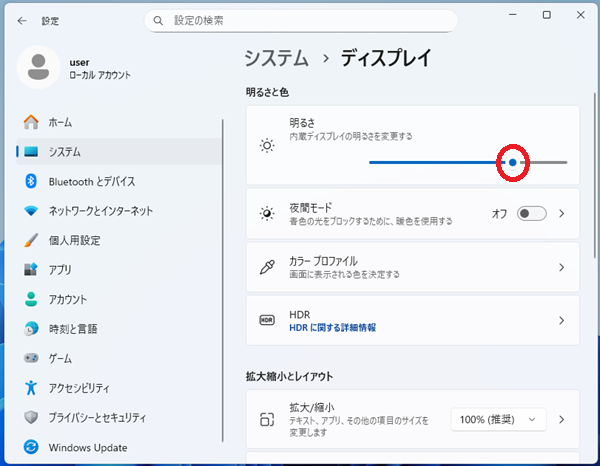The height and width of the screenshot is (466, 600).
Task: Click the brightness sun icon
Action: [x=267, y=145]
